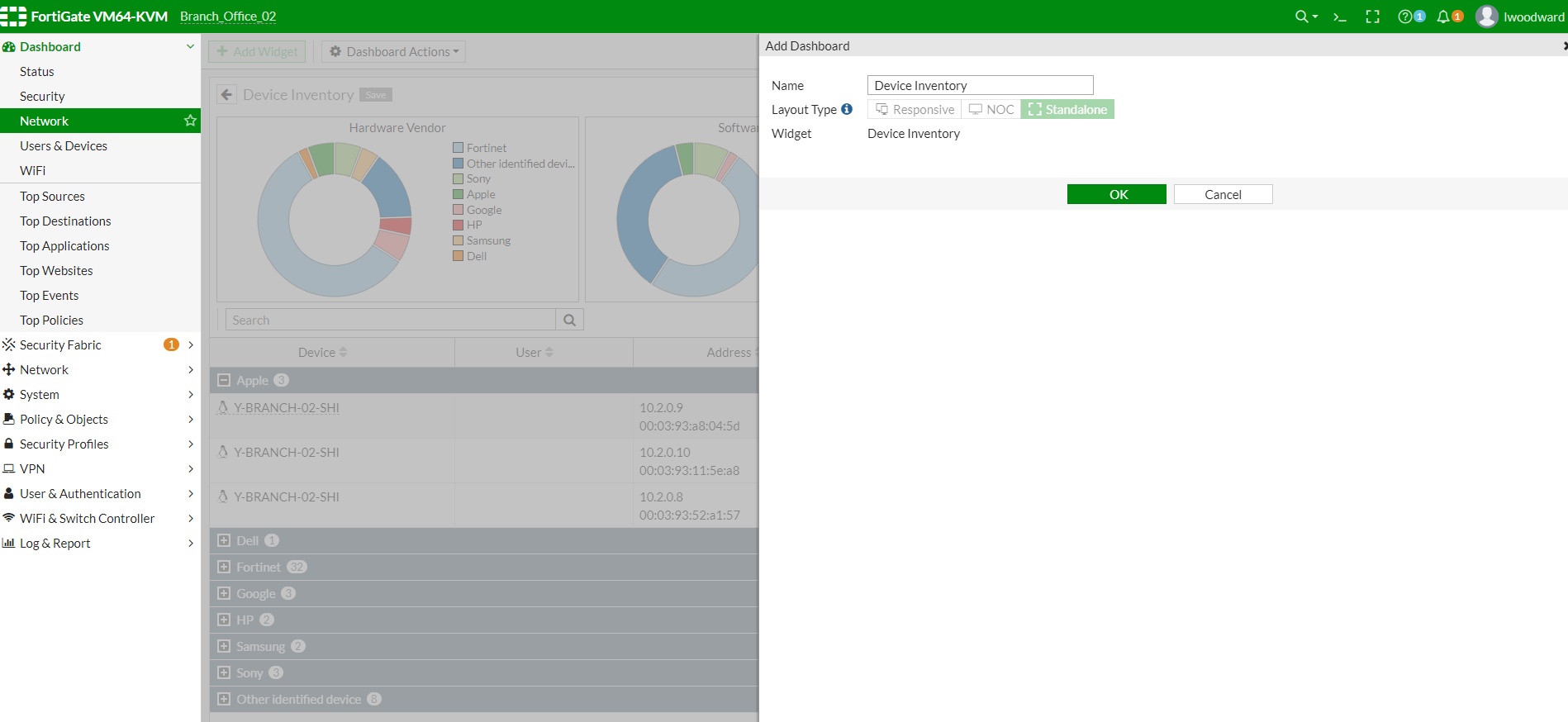This screenshot has height=722, width=1568.
Task: Click the 10.2.0.9 address cell
Action: pyautogui.click(x=696, y=416)
